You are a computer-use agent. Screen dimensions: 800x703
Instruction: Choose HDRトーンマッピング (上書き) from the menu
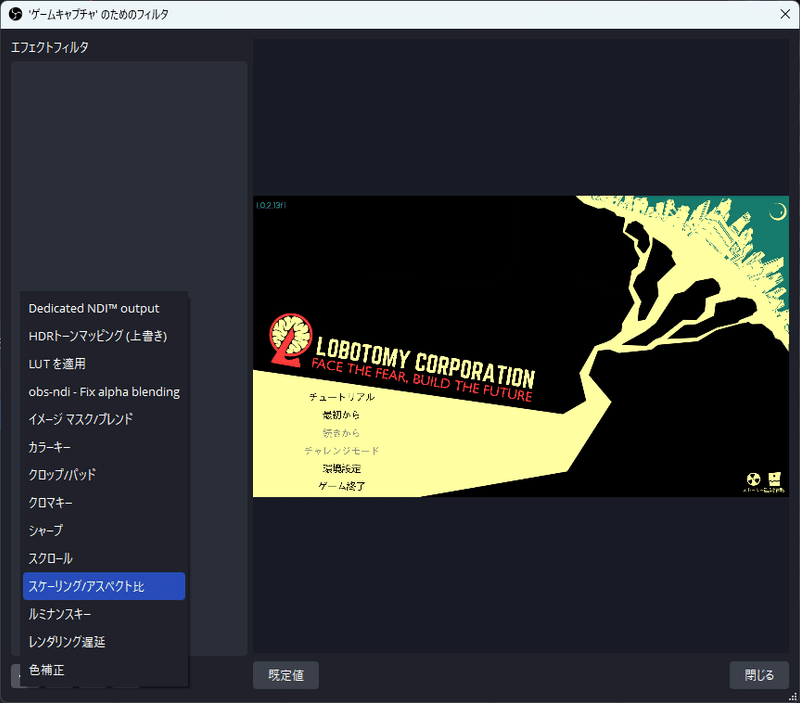point(104,336)
